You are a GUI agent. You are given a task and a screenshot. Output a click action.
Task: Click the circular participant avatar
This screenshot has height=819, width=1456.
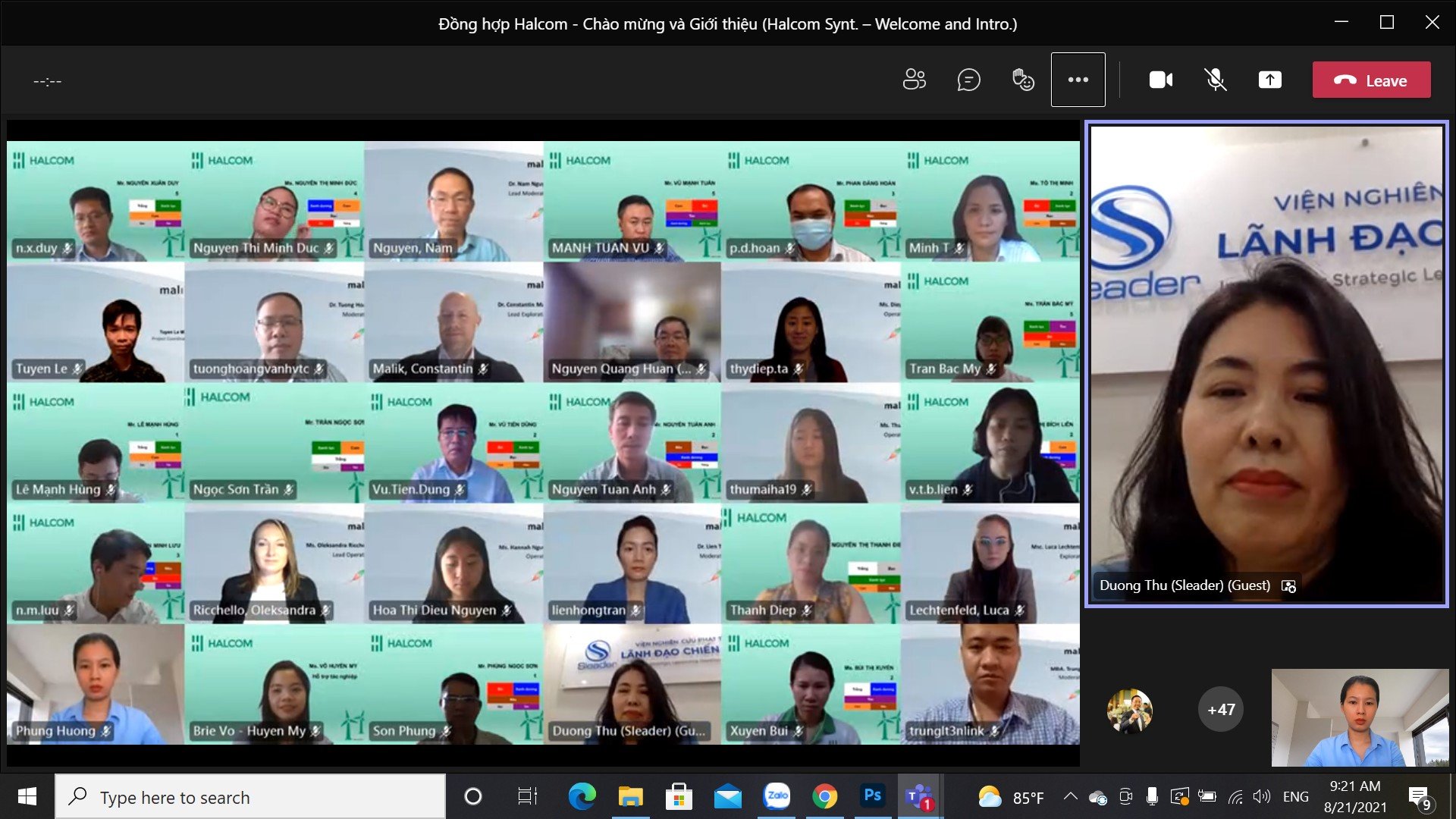[1129, 710]
